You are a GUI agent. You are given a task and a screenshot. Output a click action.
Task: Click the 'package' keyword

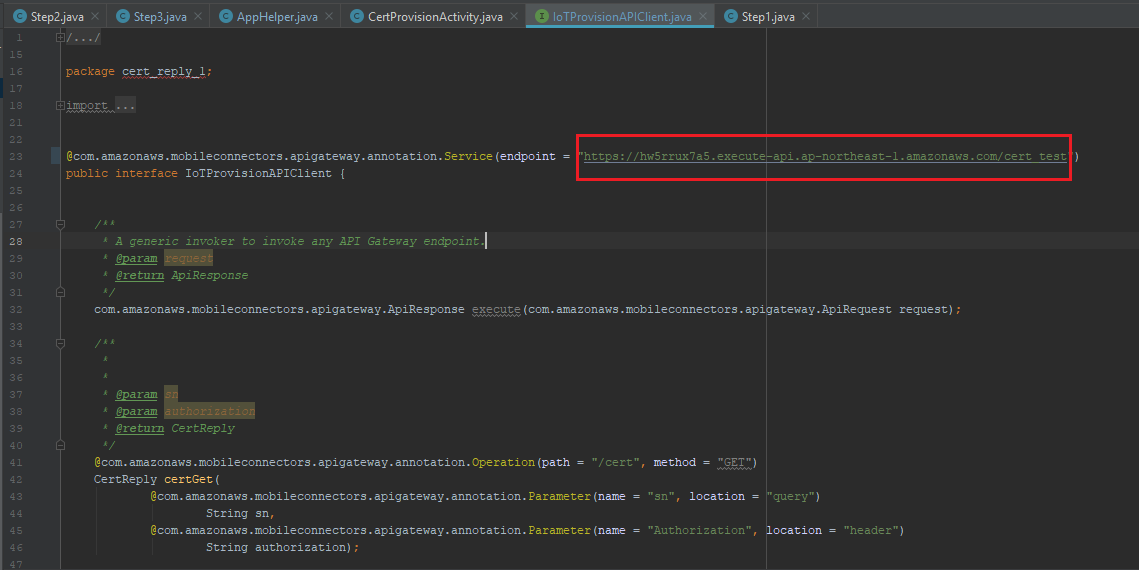point(90,71)
